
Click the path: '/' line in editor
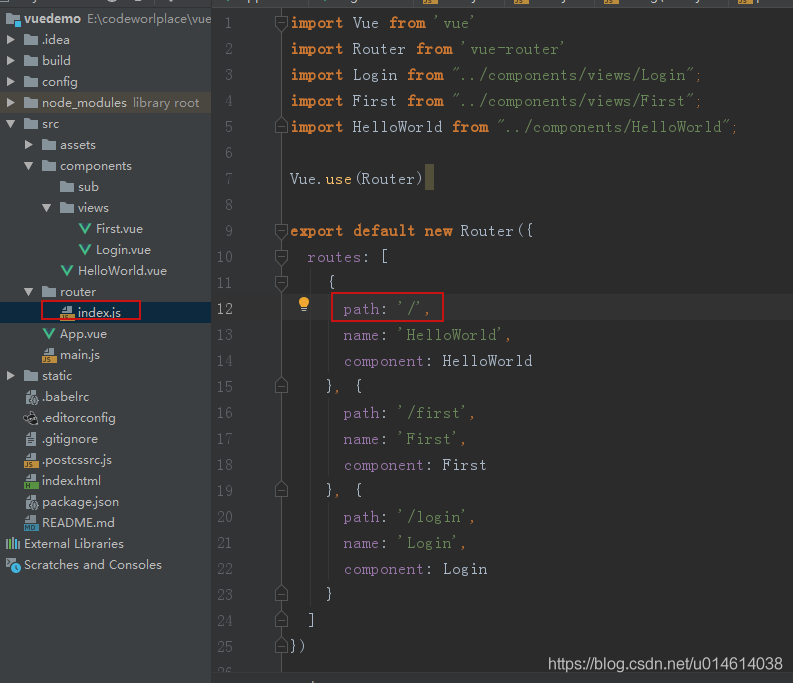386,308
